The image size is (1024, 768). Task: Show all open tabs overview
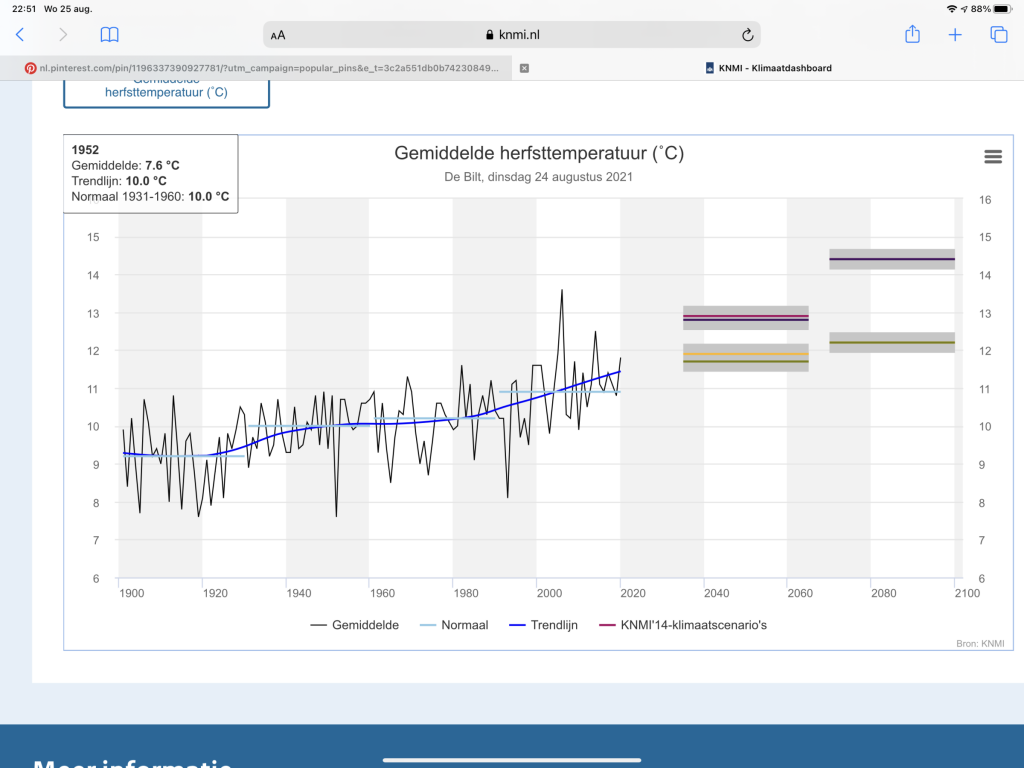click(x=999, y=35)
